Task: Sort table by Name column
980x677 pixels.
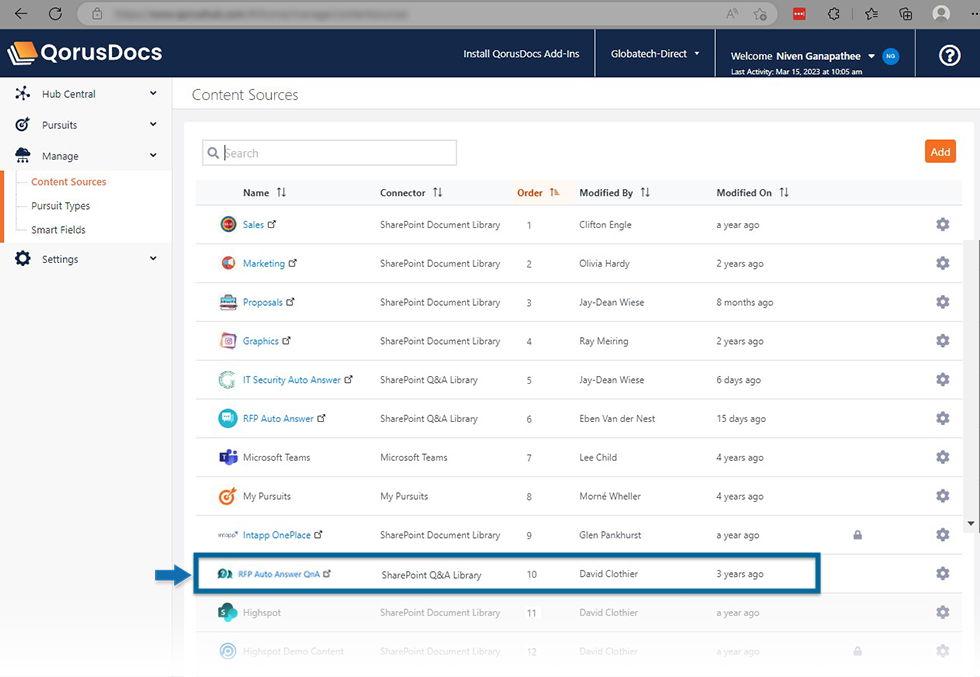Action: tap(264, 193)
